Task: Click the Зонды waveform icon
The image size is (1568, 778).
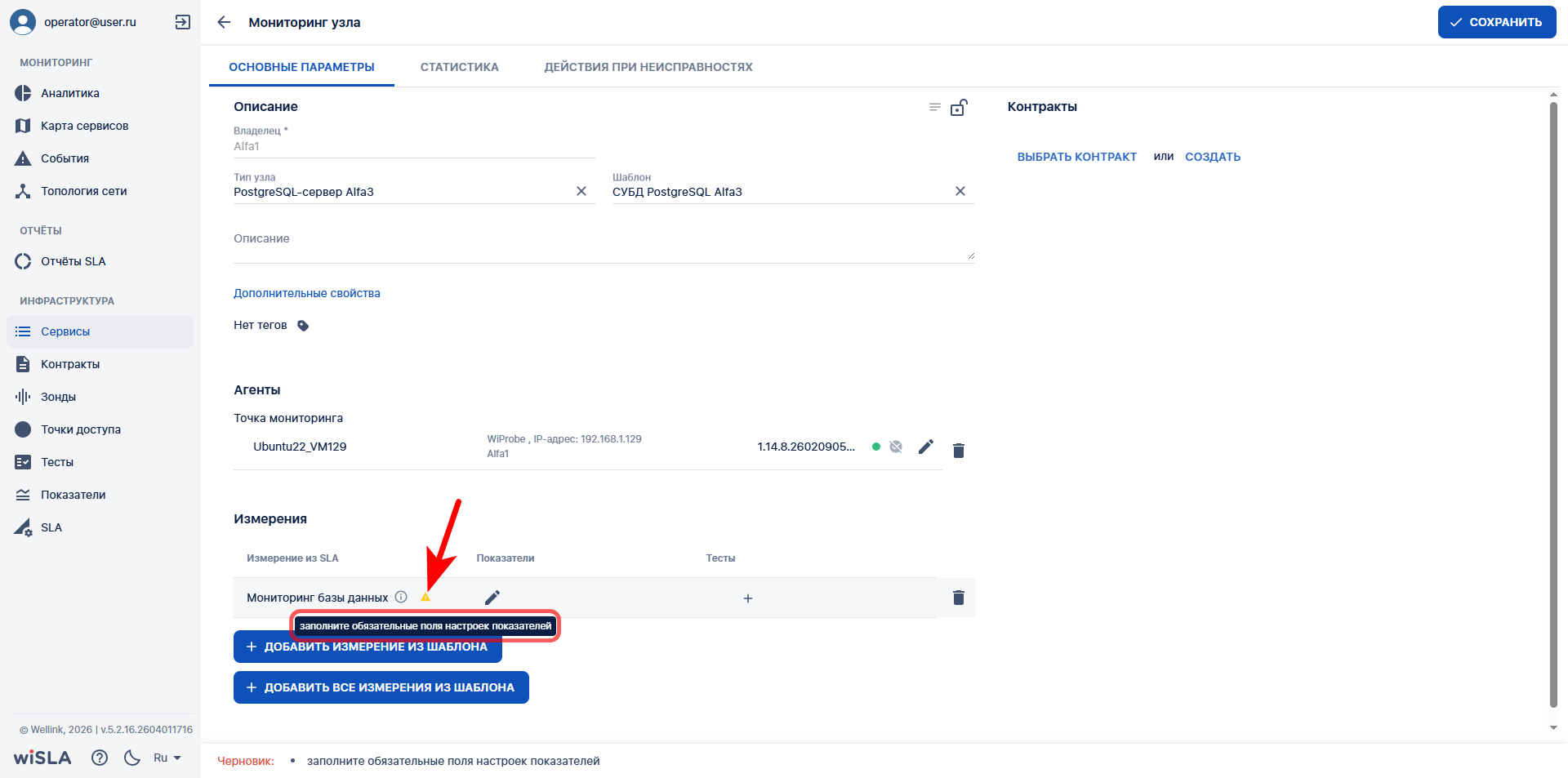Action: click(x=23, y=397)
